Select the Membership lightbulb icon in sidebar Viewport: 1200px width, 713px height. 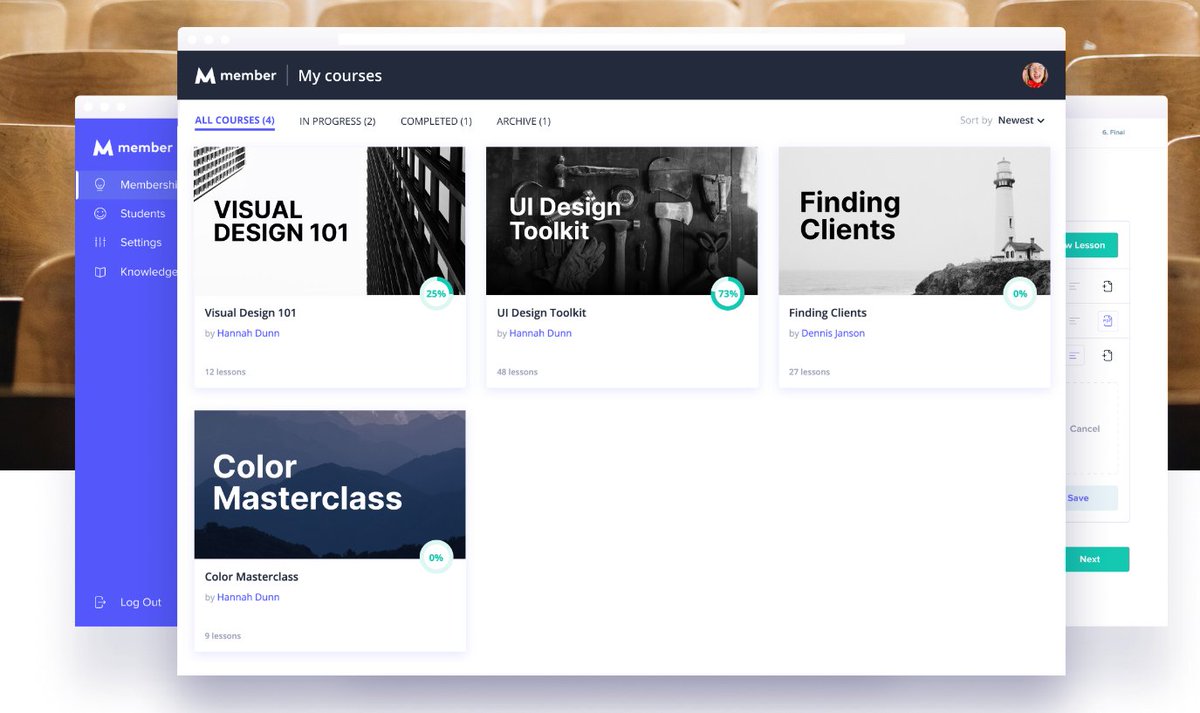pos(100,185)
